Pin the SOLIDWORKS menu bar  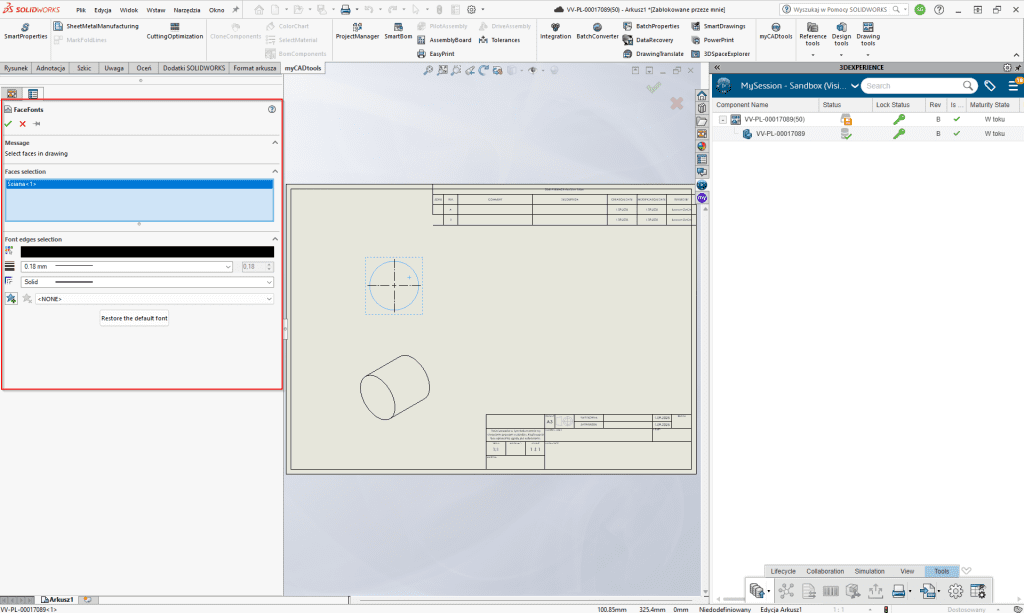236,10
